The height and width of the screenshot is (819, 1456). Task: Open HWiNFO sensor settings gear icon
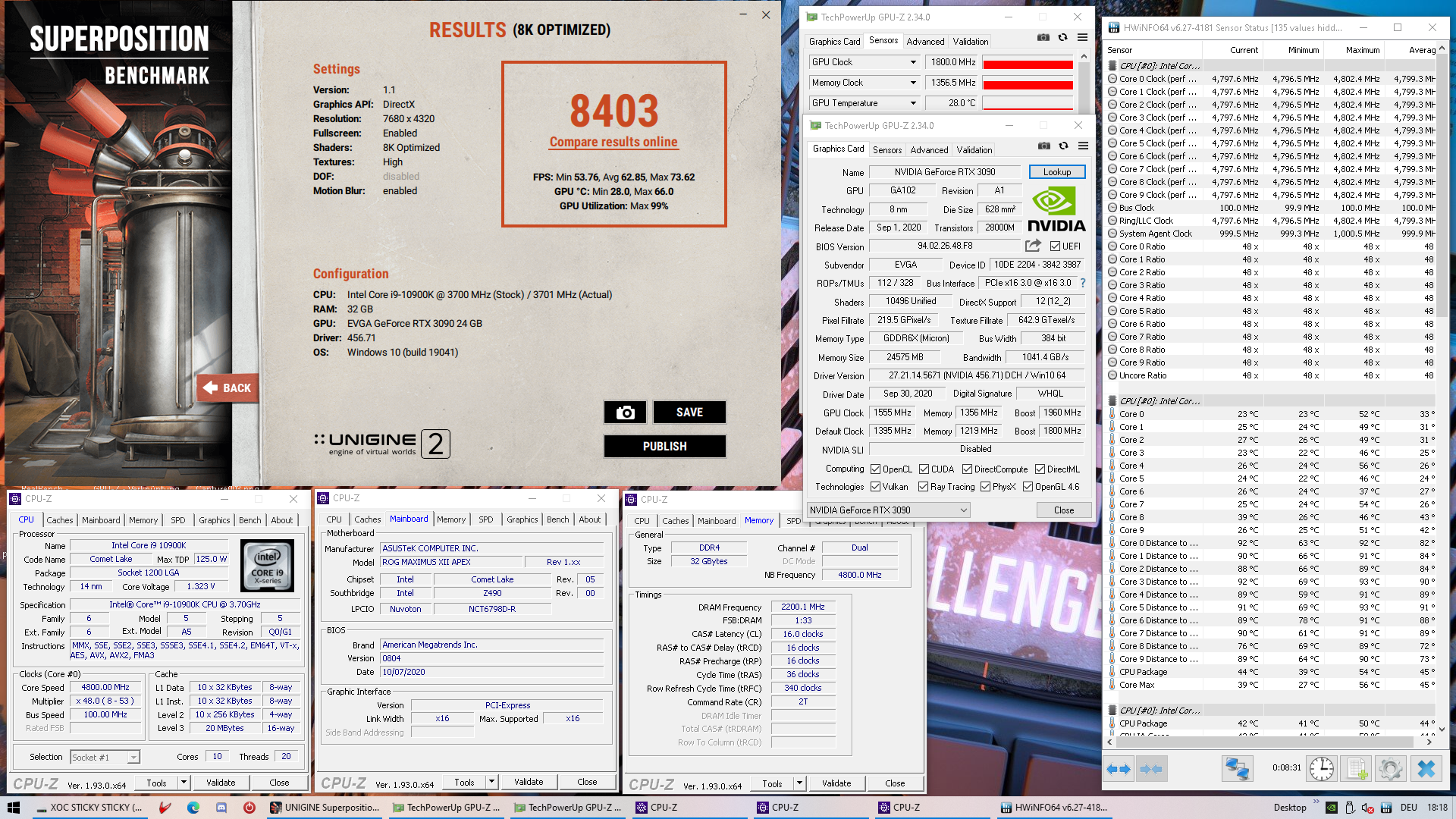1391,769
